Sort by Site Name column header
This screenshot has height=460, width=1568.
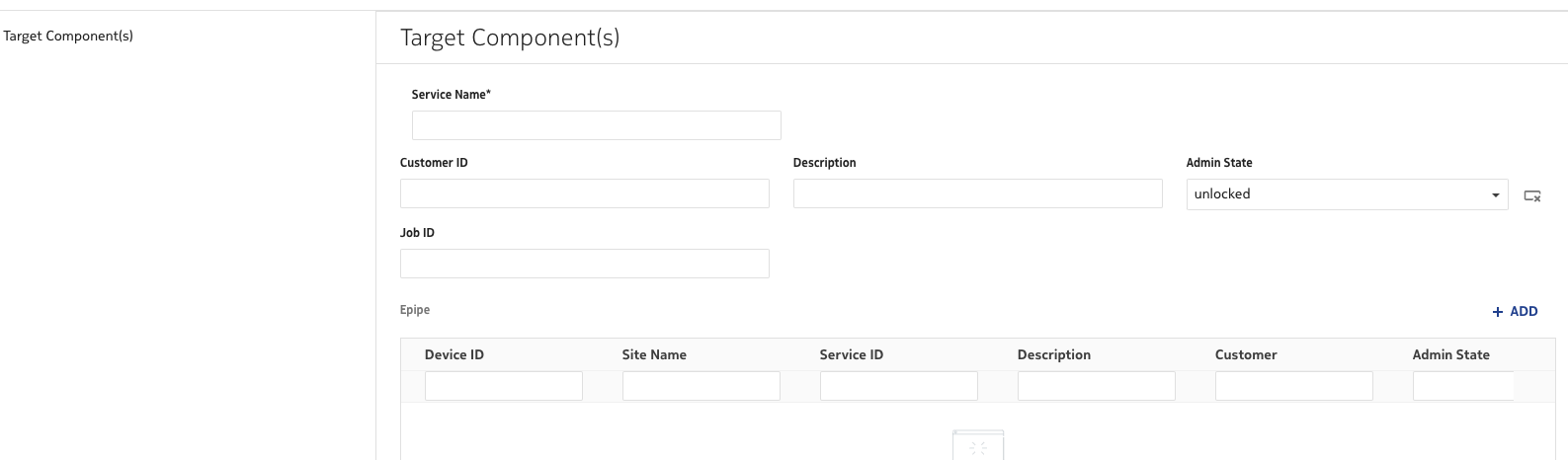click(654, 354)
